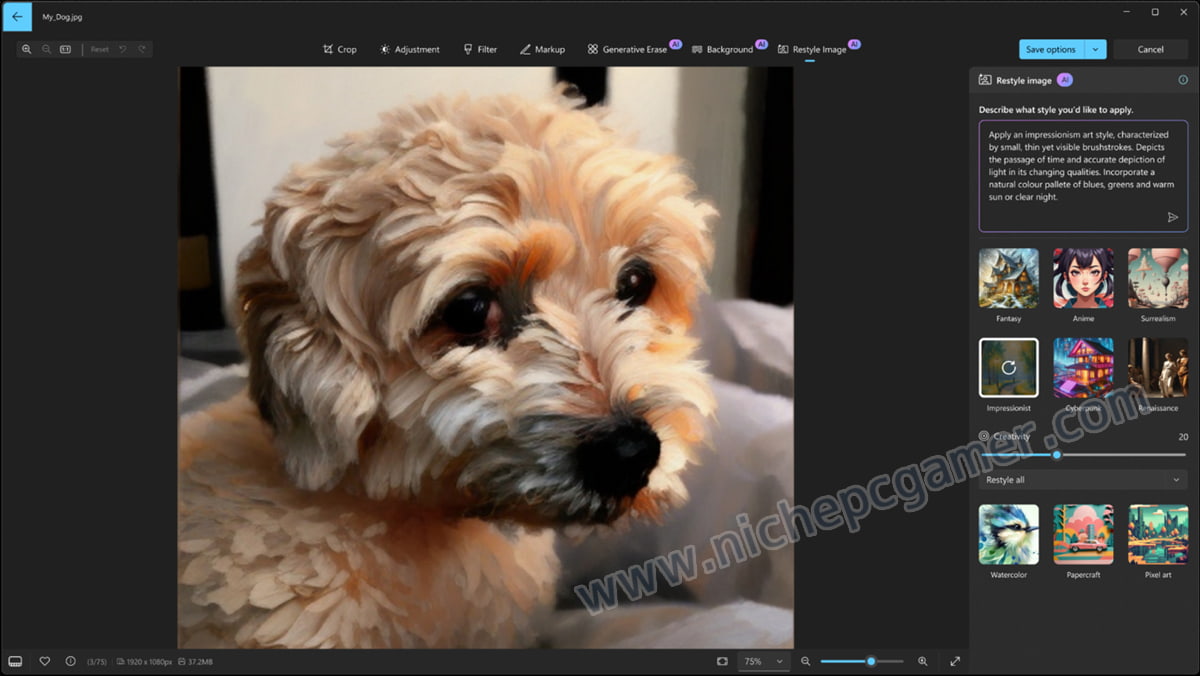Open the 75% zoom level dropdown
Screen dimensions: 1200x676
coord(763,661)
